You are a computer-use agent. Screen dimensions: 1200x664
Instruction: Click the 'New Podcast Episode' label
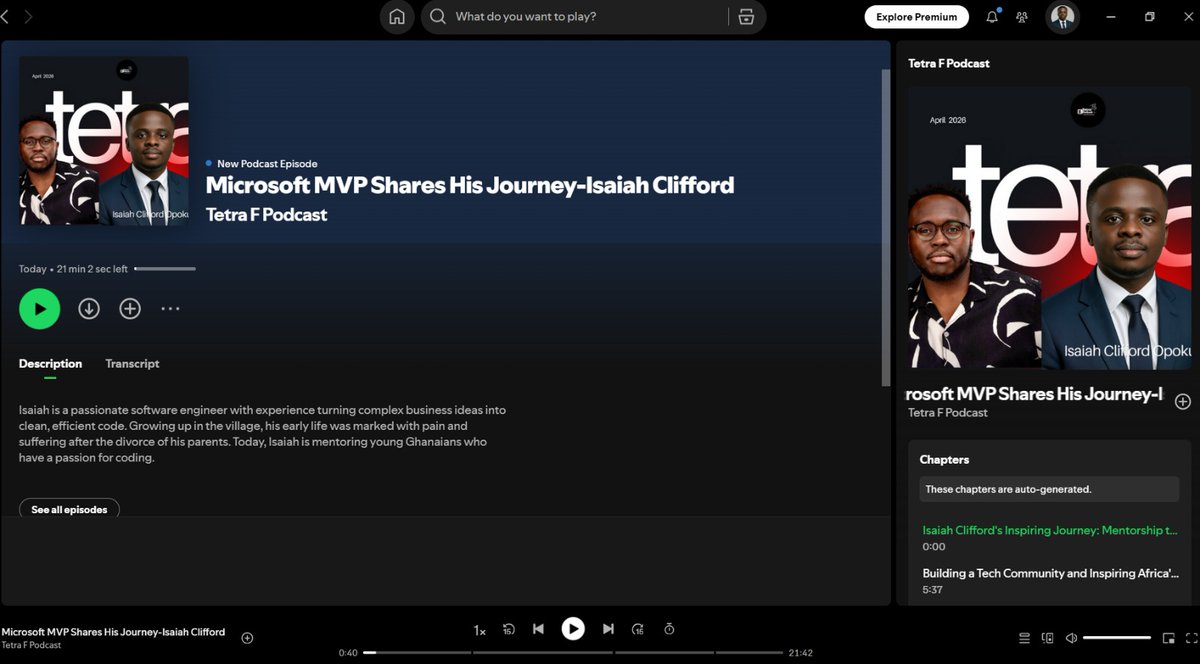pyautogui.click(x=267, y=164)
